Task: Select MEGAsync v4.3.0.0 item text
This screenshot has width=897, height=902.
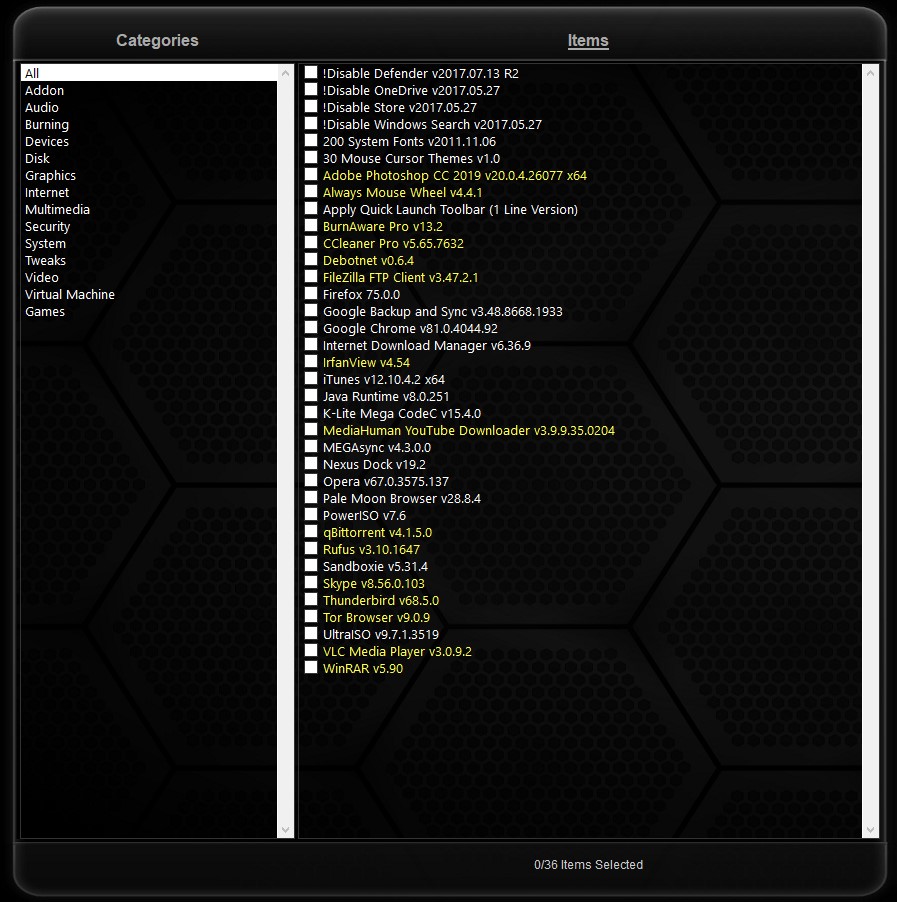Action: [x=376, y=447]
